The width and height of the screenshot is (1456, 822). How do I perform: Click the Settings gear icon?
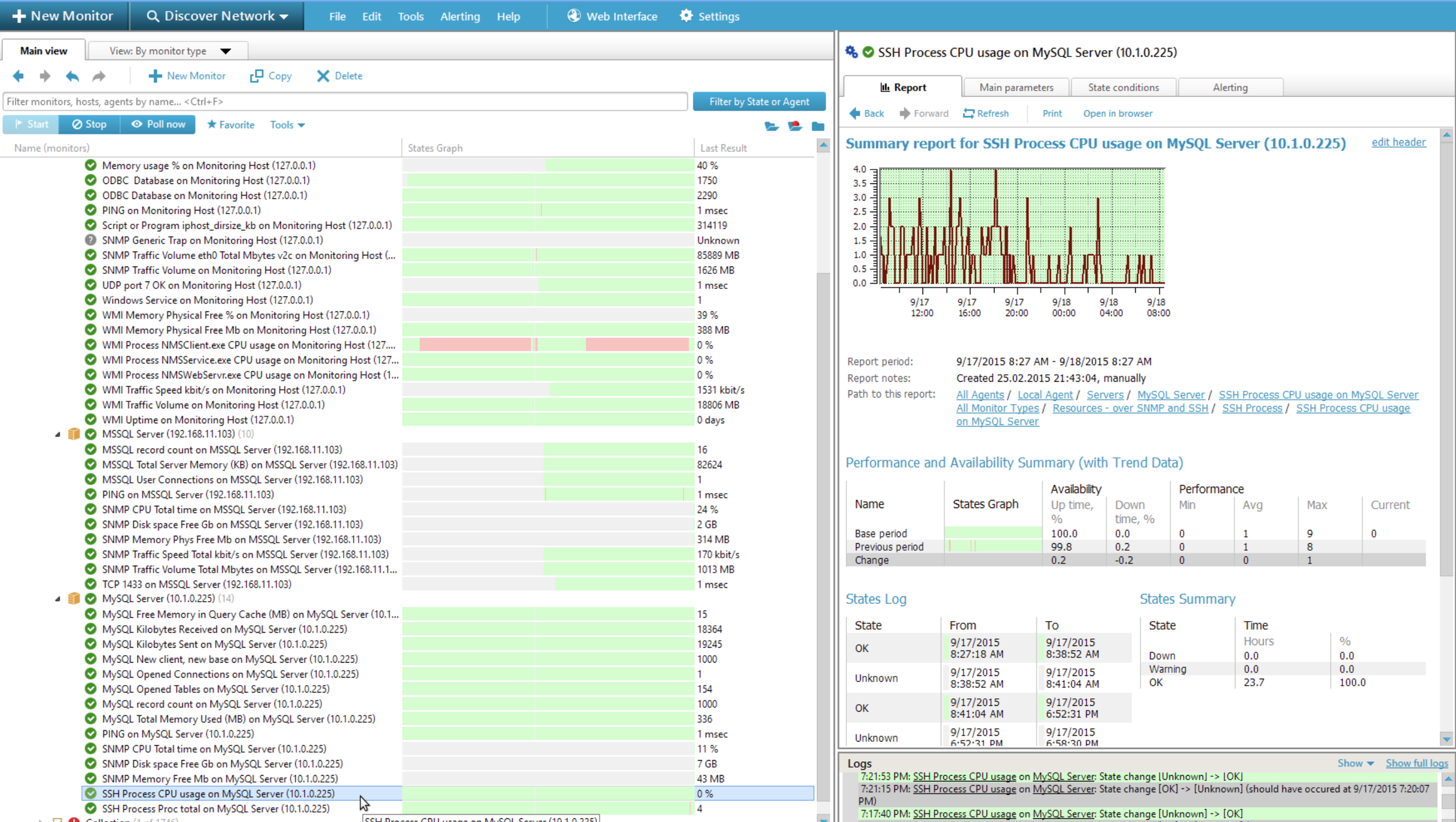tap(686, 16)
